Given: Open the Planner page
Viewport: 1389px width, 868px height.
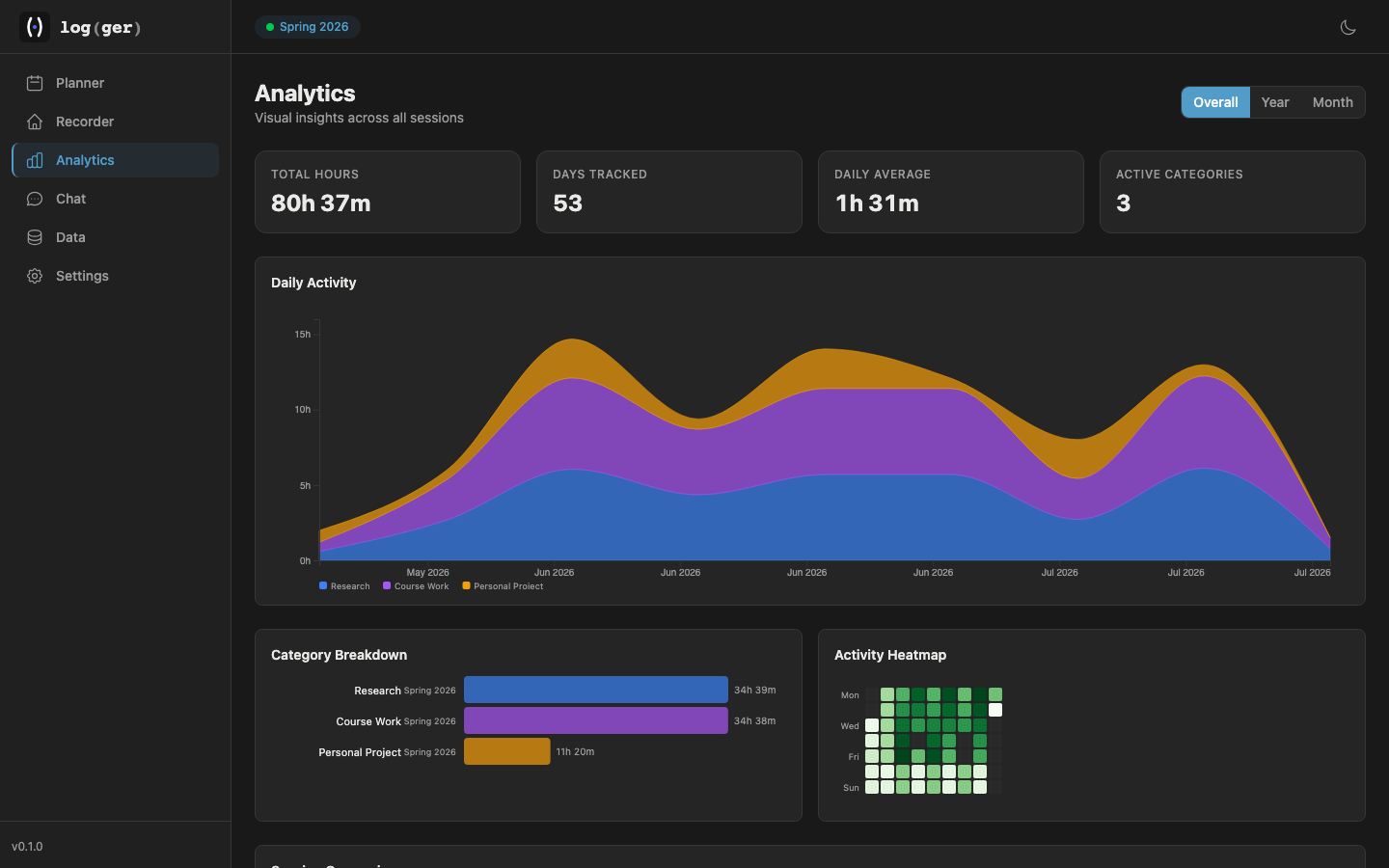Looking at the screenshot, I should pyautogui.click(x=116, y=83).
